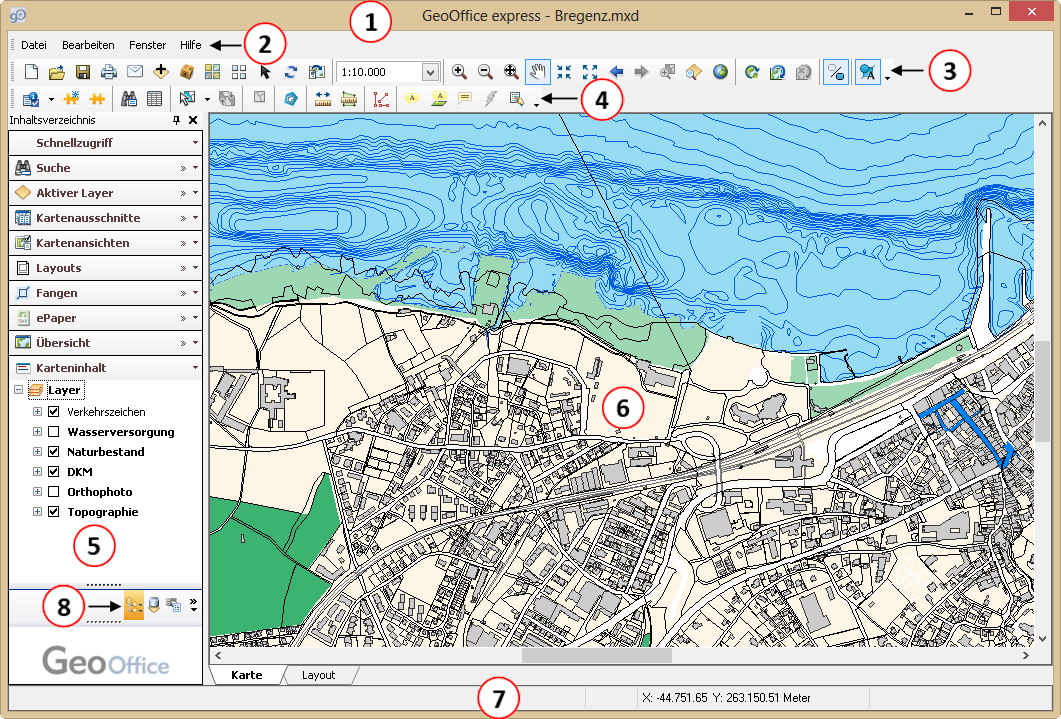Click the horizontal map scrollbar thumb
Screen dimensions: 1061x719
596,657
